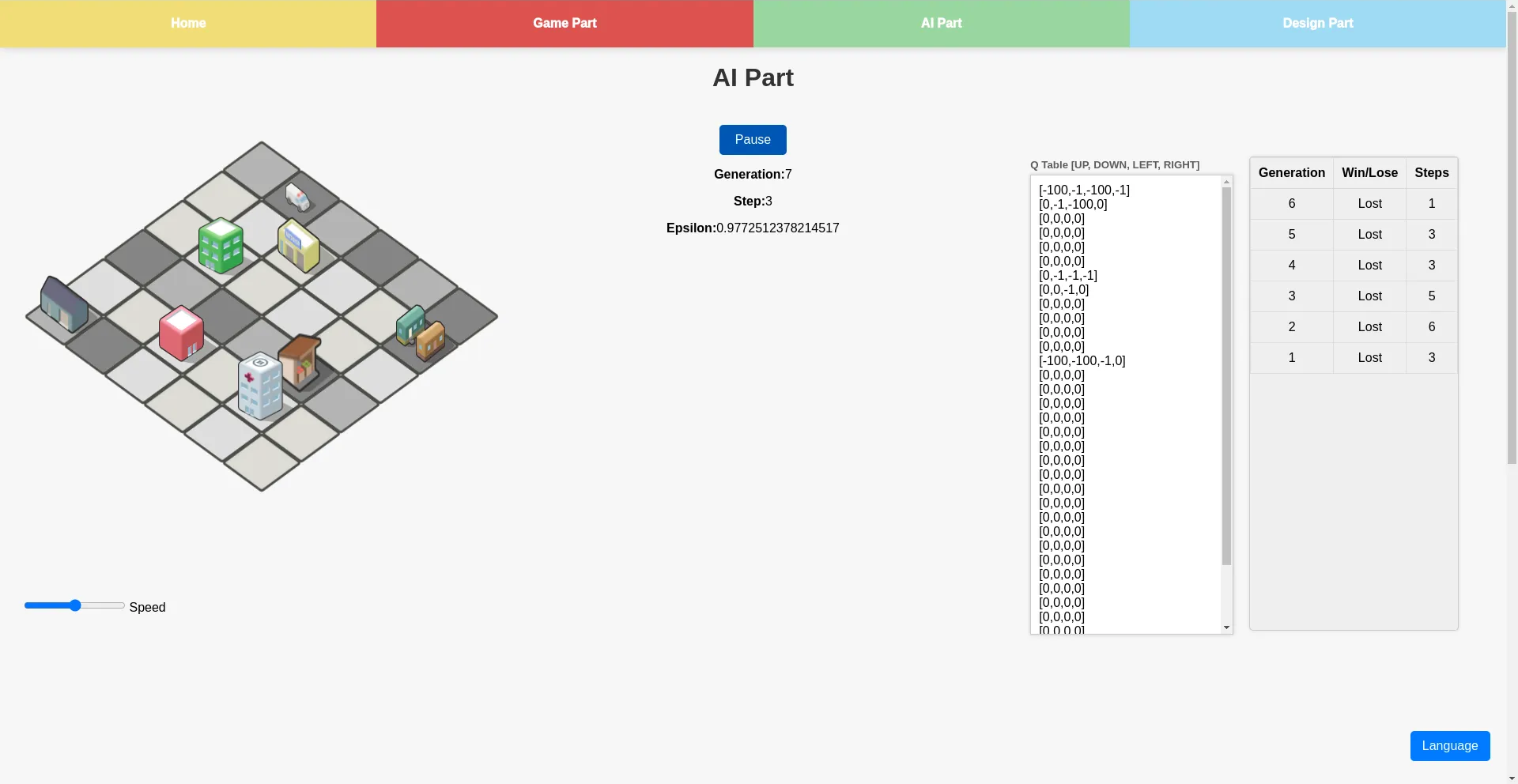Select the pink cube building
This screenshot has height=784, width=1518.
tap(181, 333)
